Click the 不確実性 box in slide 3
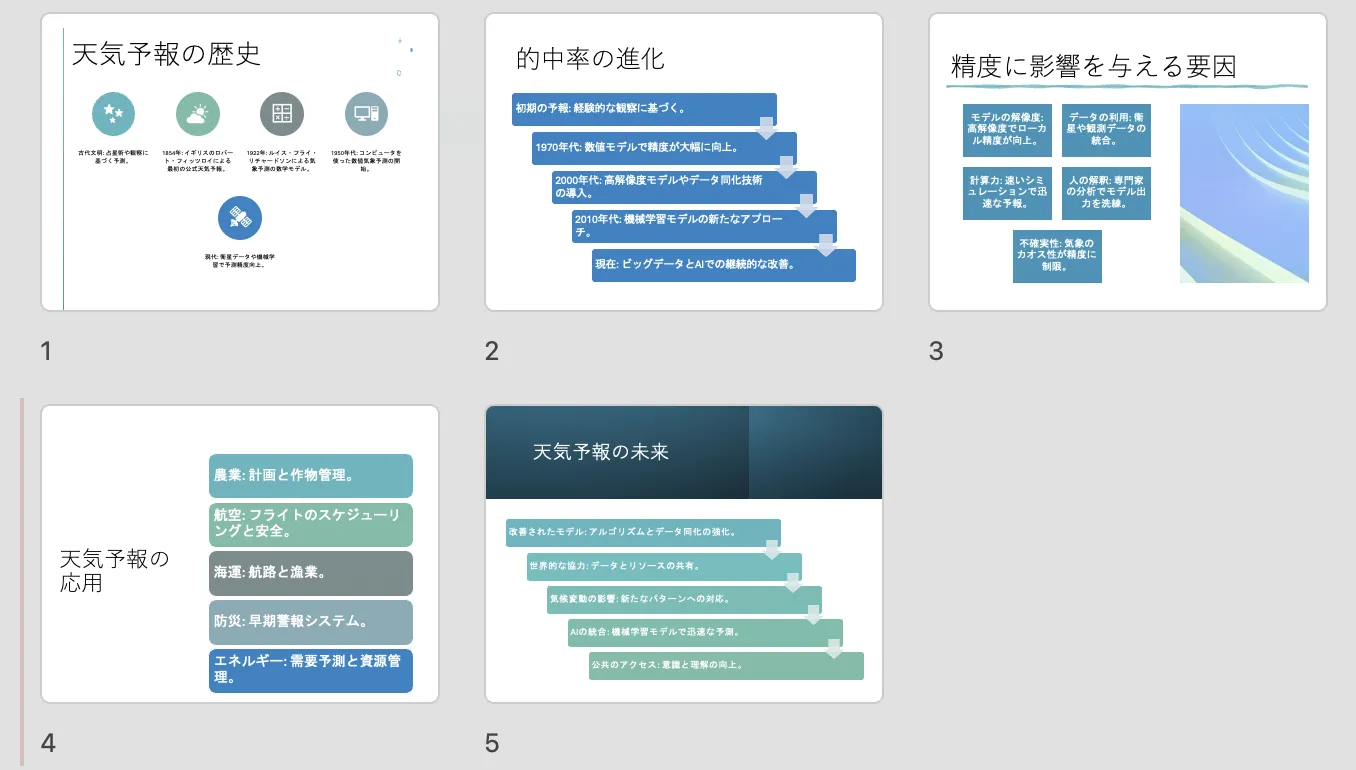The width and height of the screenshot is (1356, 770). click(1057, 256)
